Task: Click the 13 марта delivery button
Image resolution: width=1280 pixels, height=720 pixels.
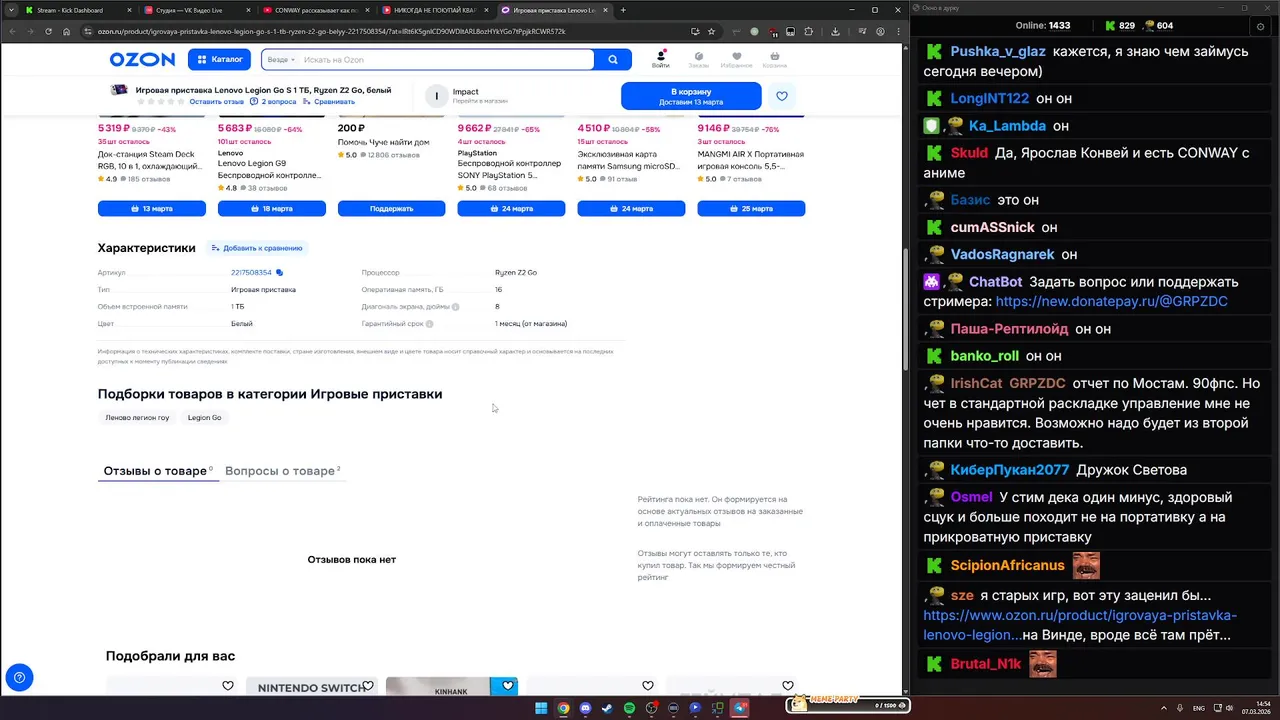Action: (x=152, y=209)
